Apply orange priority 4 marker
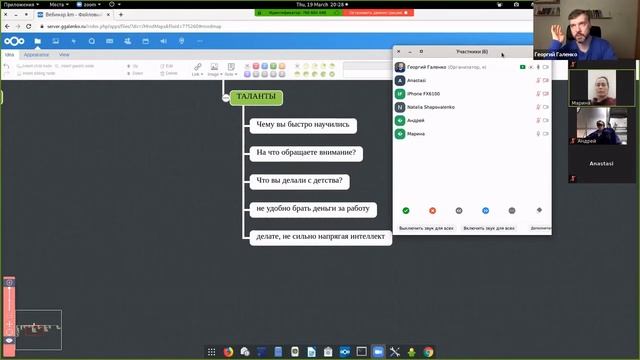Screen dimensions: 640x360 pyautogui.click(x=282, y=66)
